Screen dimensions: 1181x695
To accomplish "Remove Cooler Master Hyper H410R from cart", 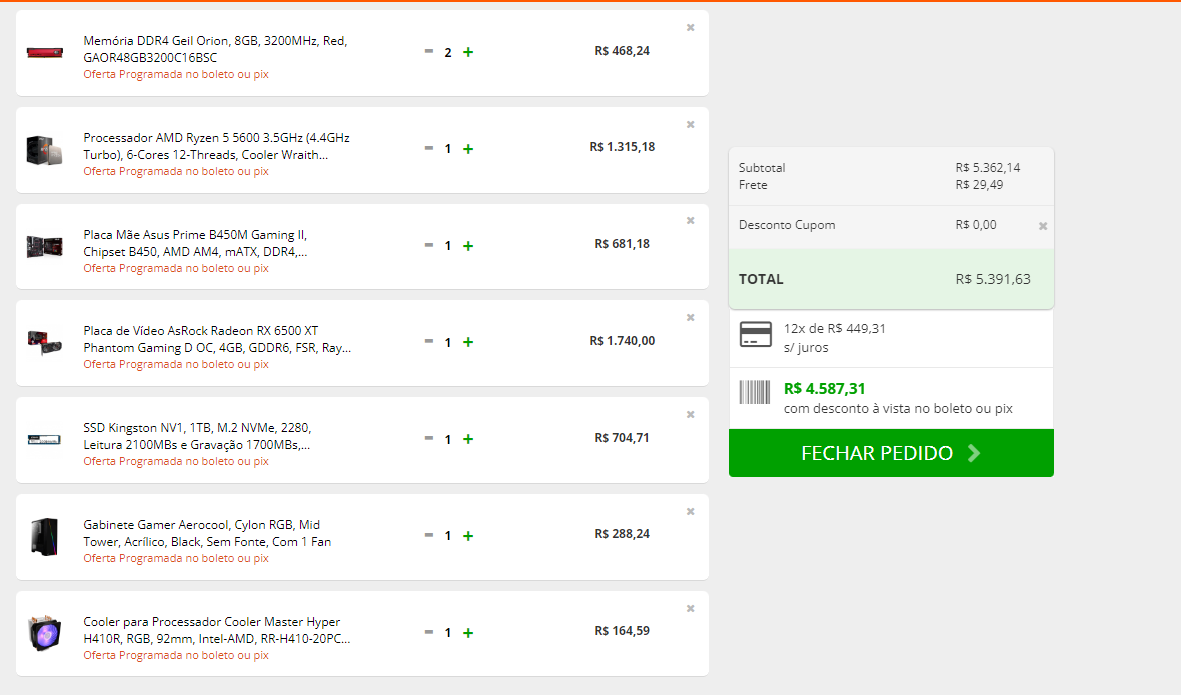I will pyautogui.click(x=691, y=608).
